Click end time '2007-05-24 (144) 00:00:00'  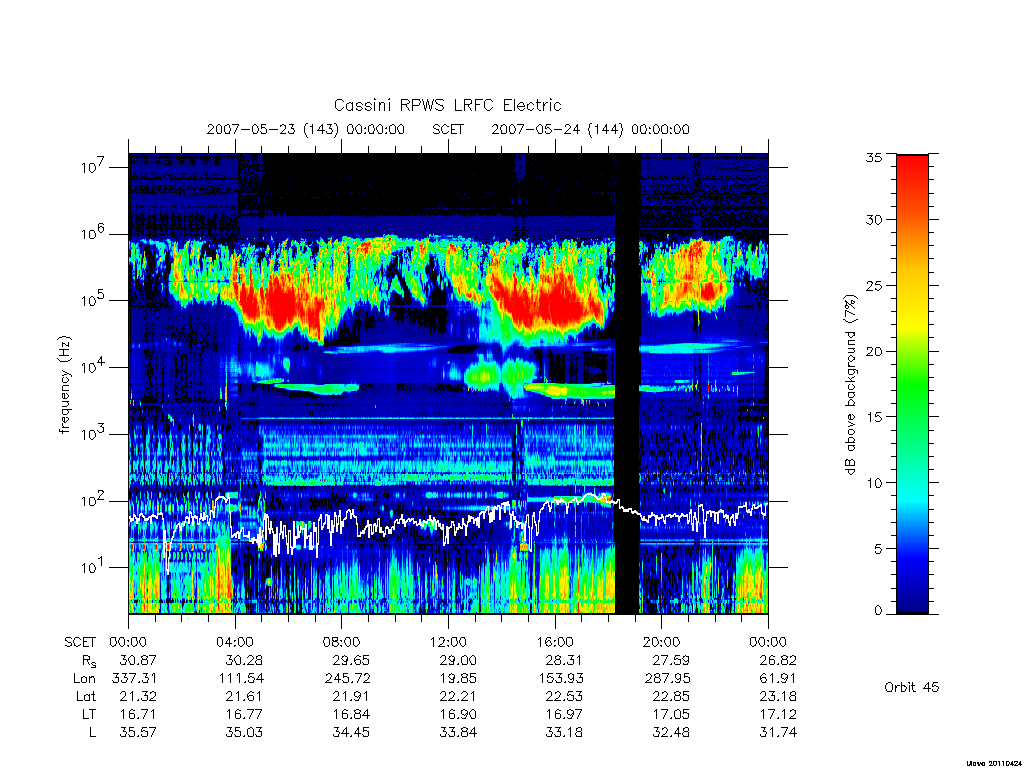click(590, 129)
